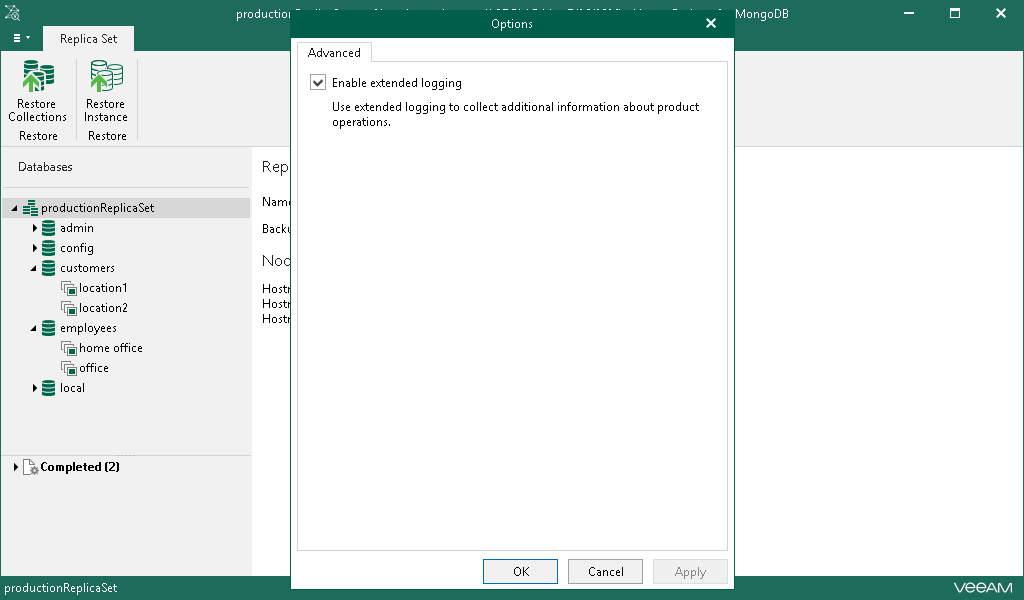This screenshot has height=600, width=1024.
Task: Select the local database label
Action: [72, 388]
